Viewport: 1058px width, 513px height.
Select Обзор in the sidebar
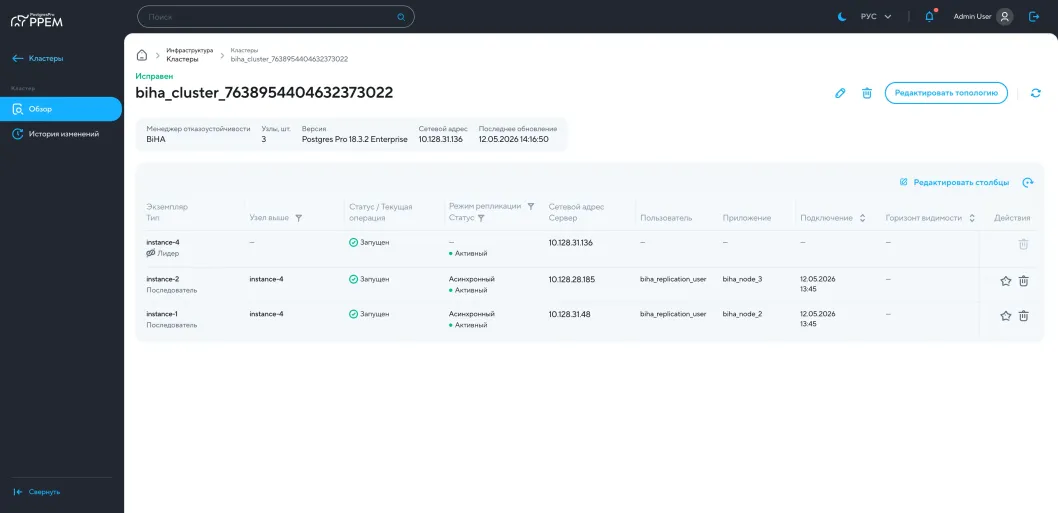[61, 109]
